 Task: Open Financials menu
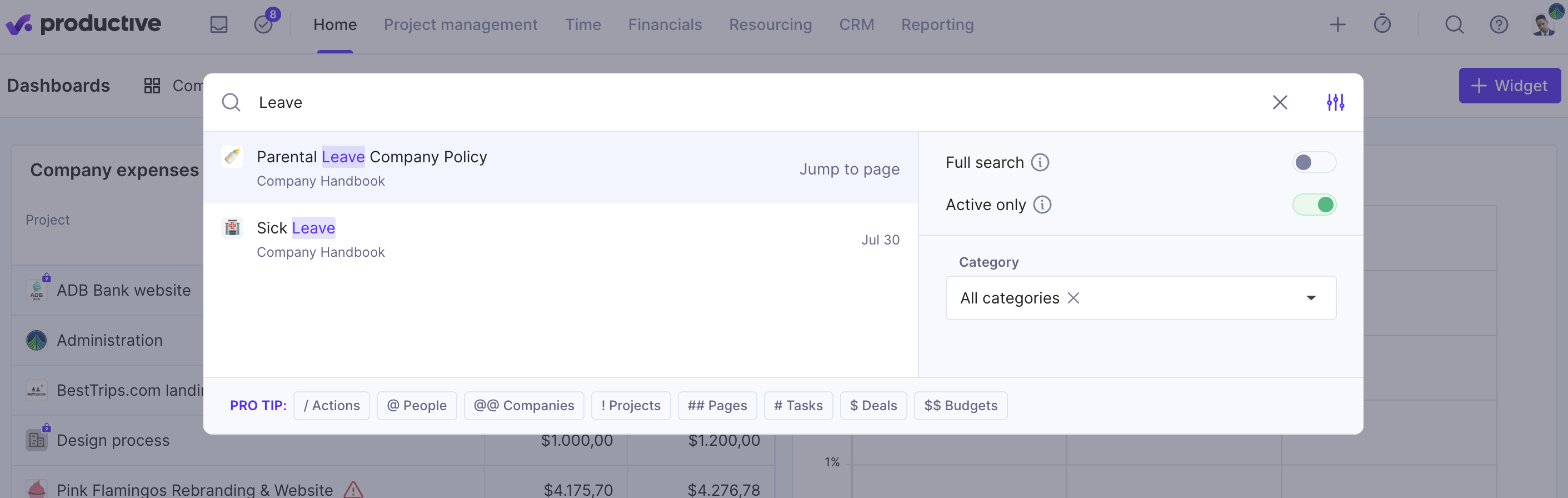point(665,24)
